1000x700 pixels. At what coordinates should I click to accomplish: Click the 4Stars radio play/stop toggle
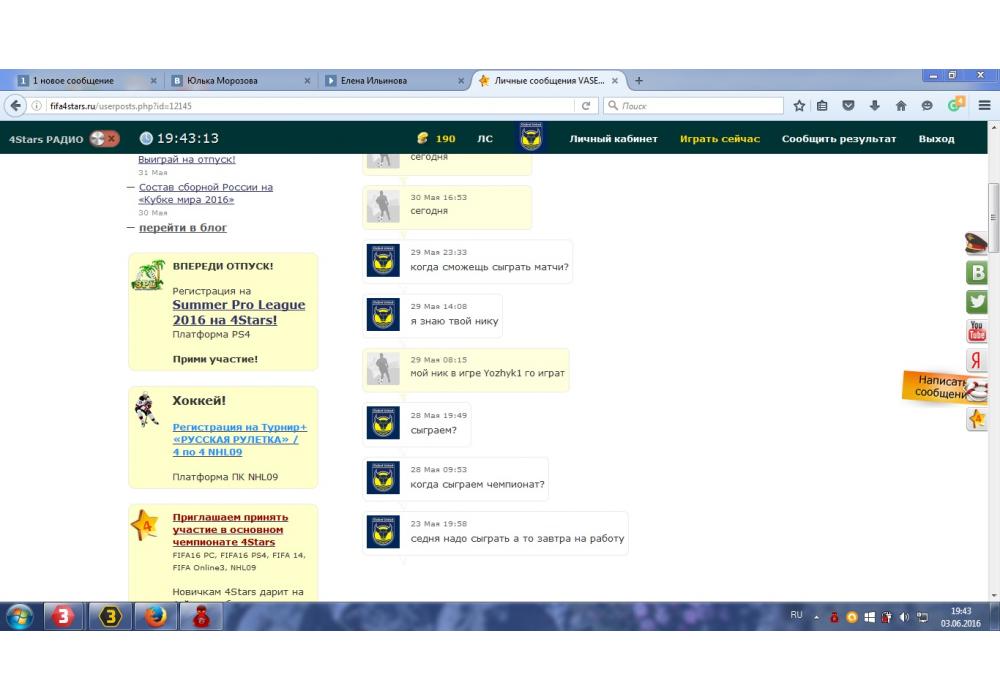click(x=104, y=139)
